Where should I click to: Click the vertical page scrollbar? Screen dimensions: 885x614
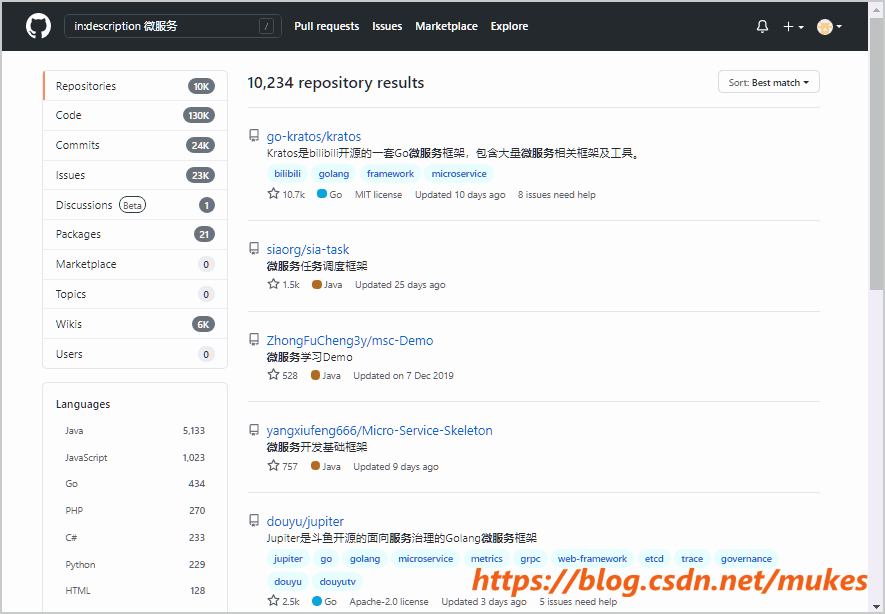tap(876, 152)
